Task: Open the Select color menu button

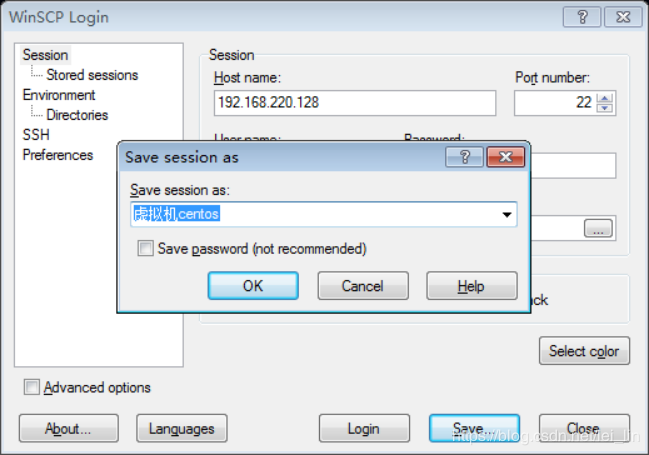Action: point(584,351)
